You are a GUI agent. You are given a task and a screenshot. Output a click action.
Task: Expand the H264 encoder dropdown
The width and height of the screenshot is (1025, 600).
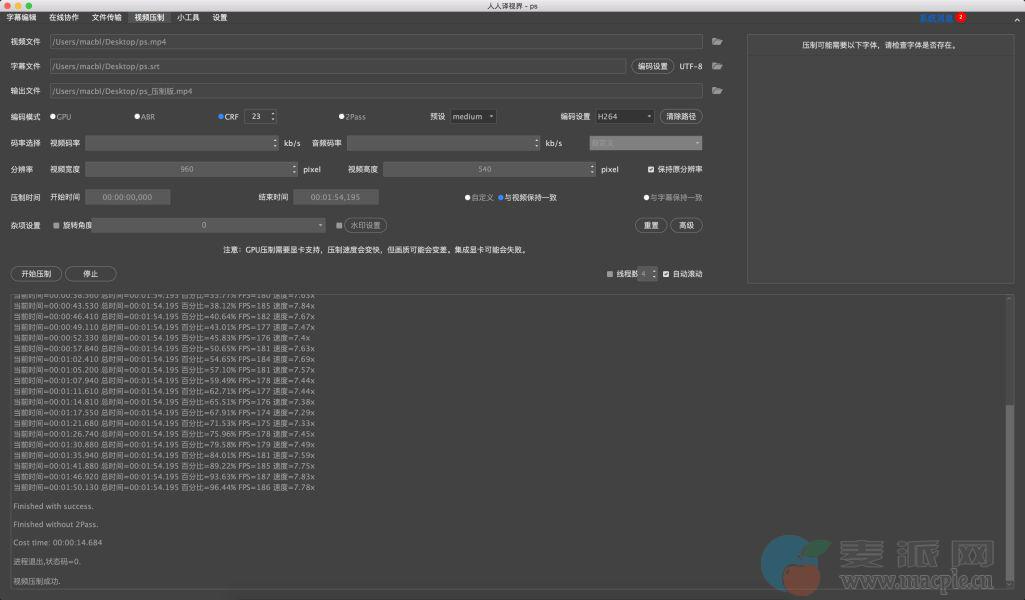tap(625, 117)
